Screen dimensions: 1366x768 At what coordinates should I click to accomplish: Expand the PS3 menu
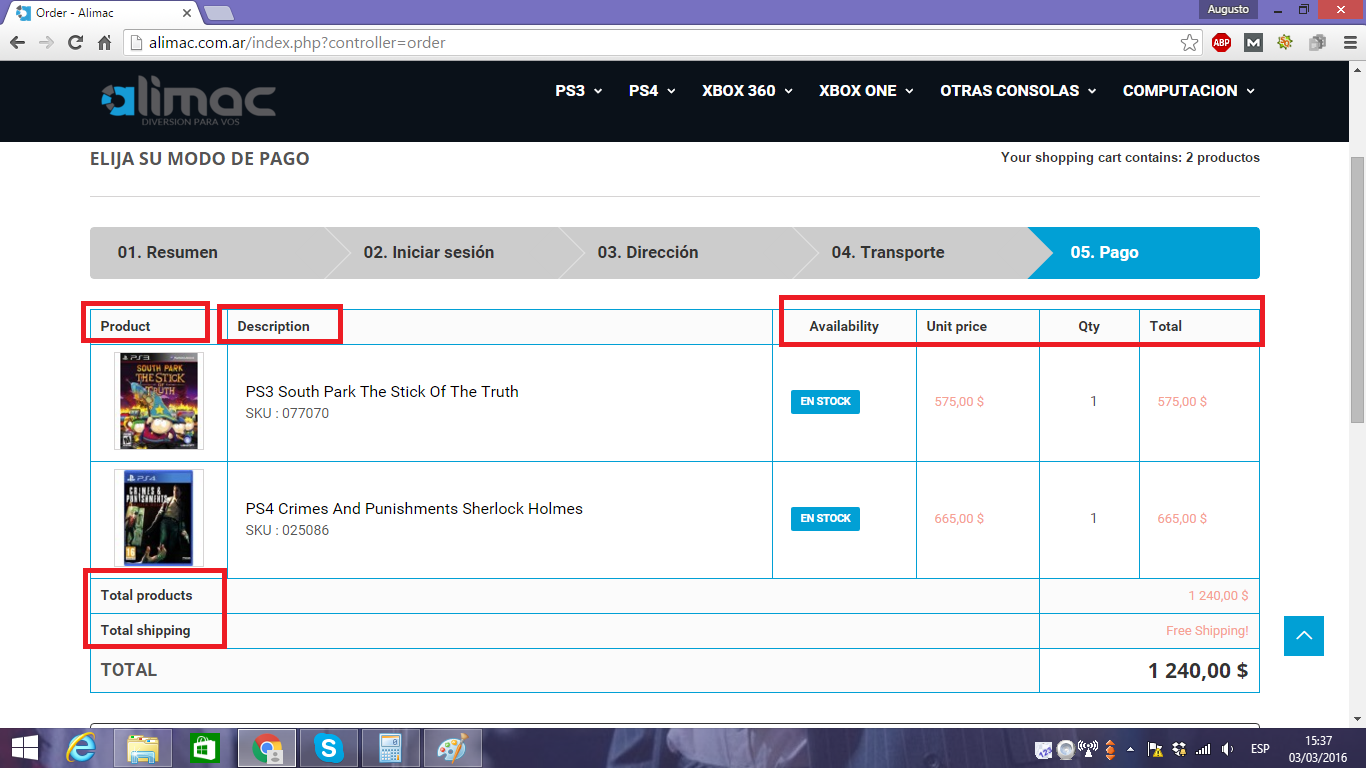[x=579, y=91]
